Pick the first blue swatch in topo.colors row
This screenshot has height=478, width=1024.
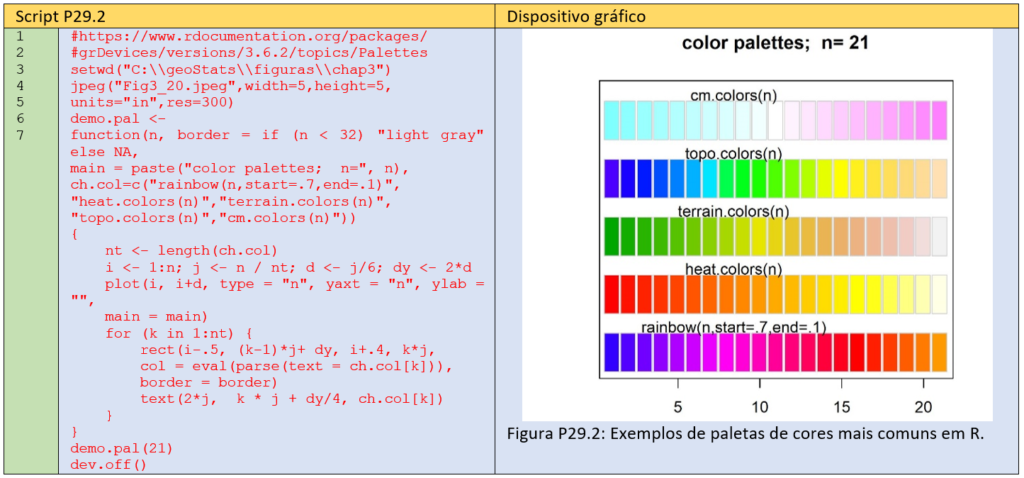[x=612, y=179]
